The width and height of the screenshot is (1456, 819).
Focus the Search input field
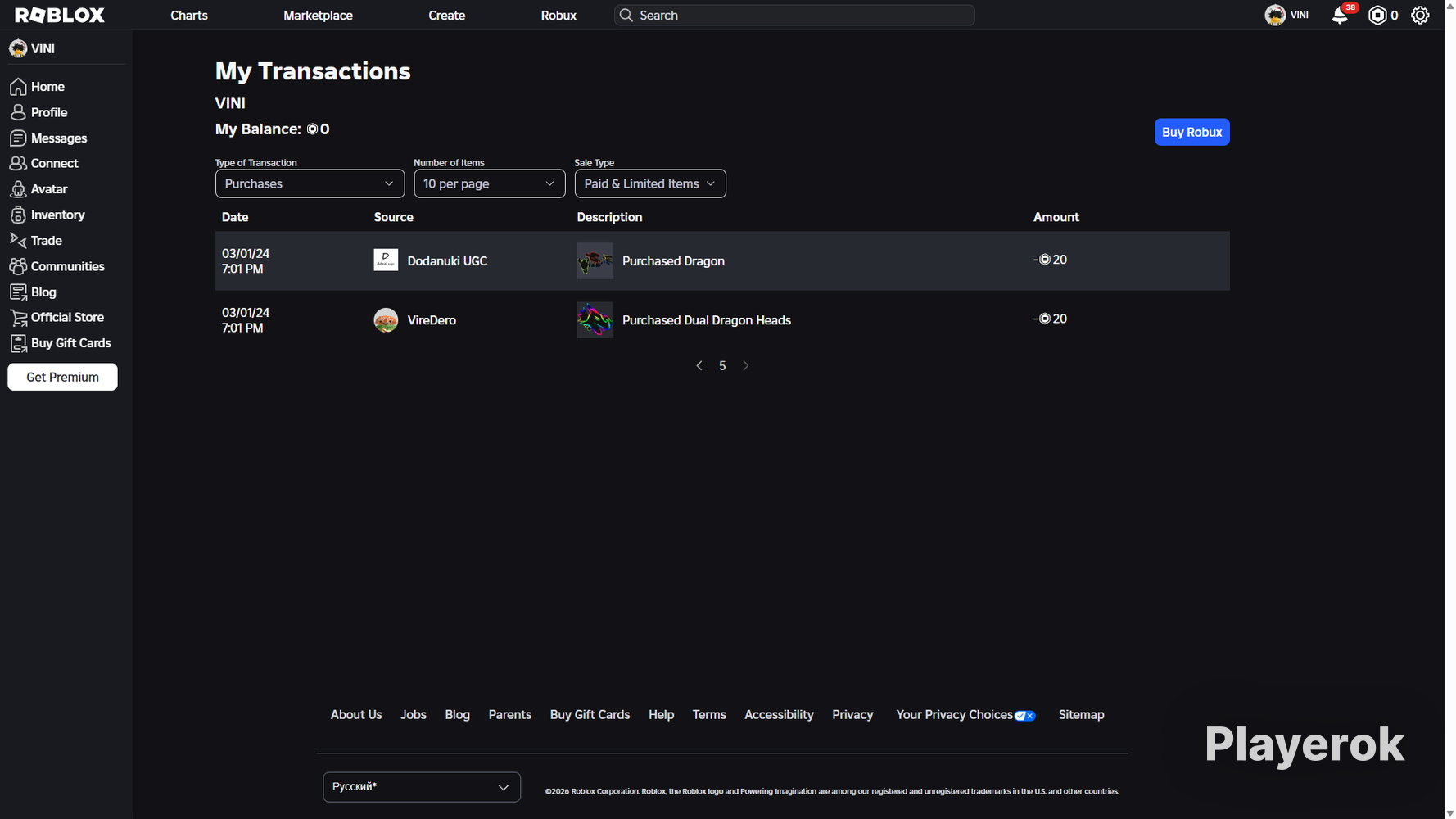[x=794, y=15]
